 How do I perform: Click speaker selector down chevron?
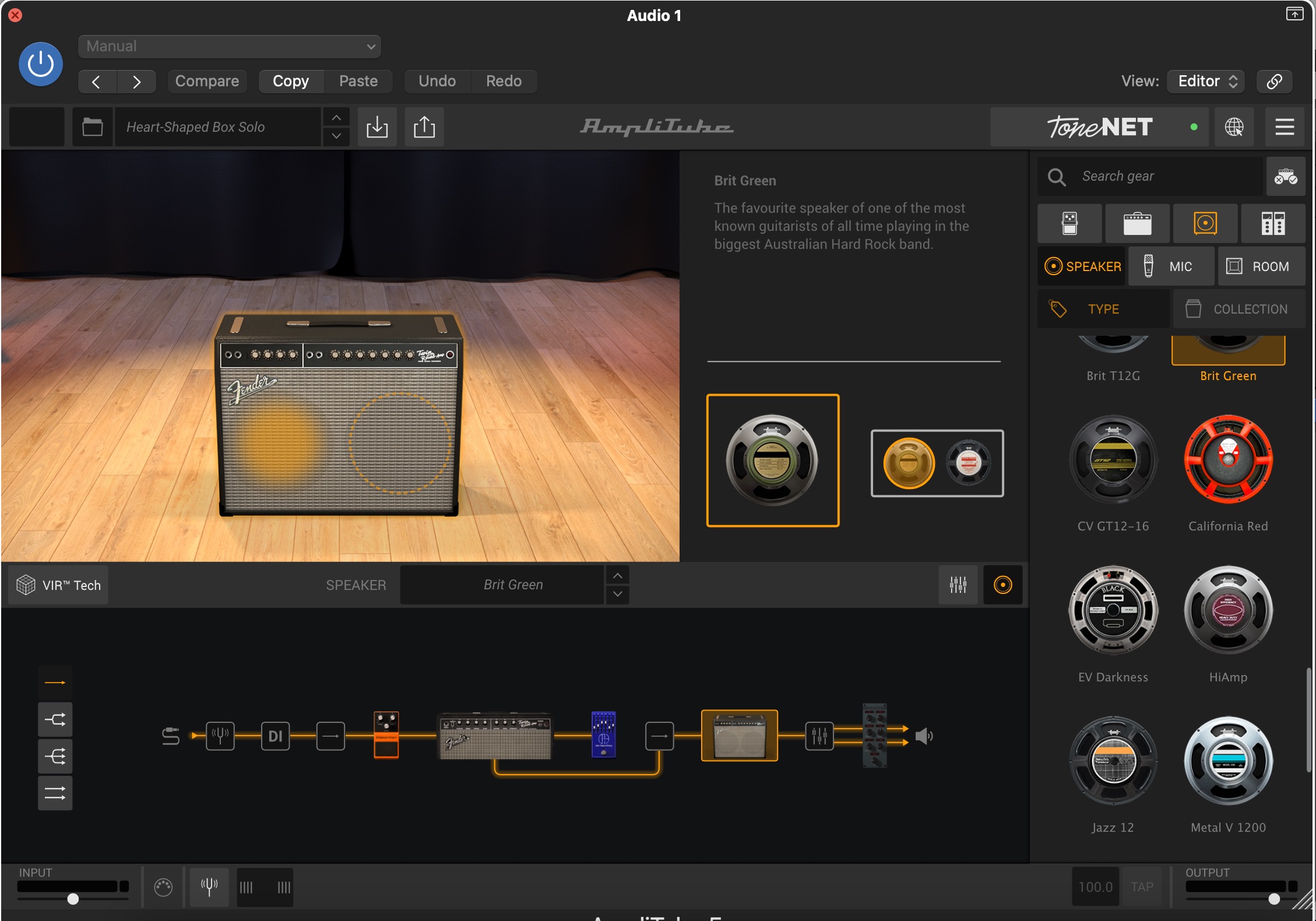(618, 594)
